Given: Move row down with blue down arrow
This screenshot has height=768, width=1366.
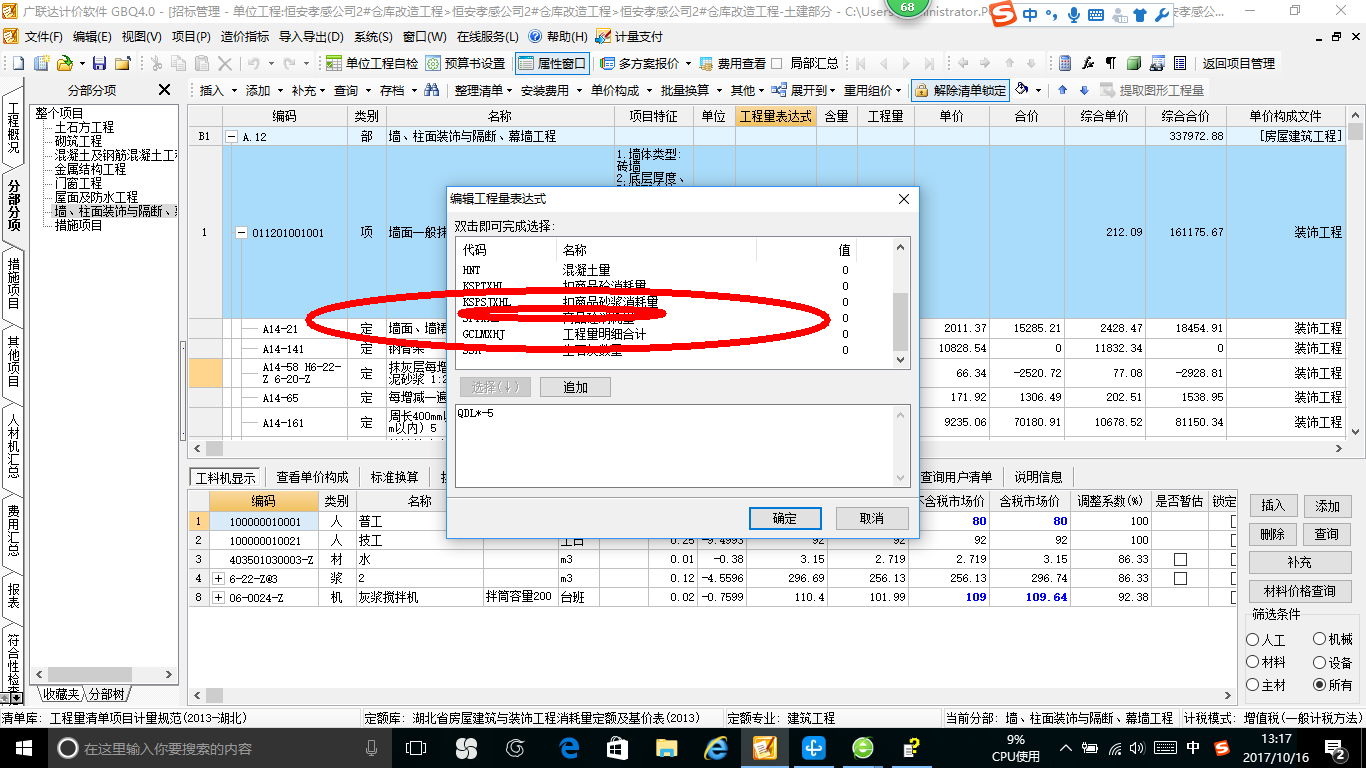Looking at the screenshot, I should coord(1082,90).
